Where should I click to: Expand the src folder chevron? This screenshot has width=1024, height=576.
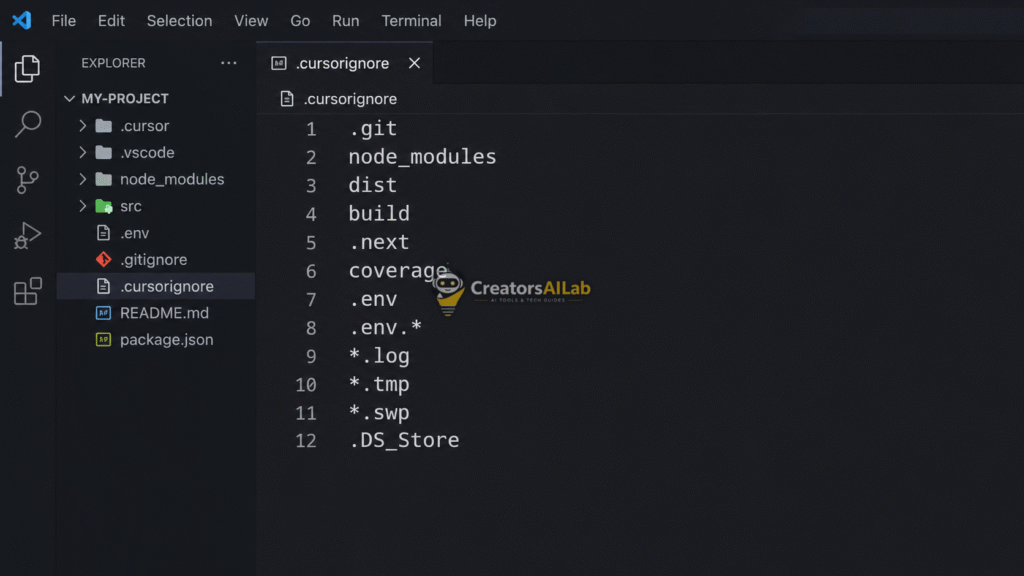point(82,206)
